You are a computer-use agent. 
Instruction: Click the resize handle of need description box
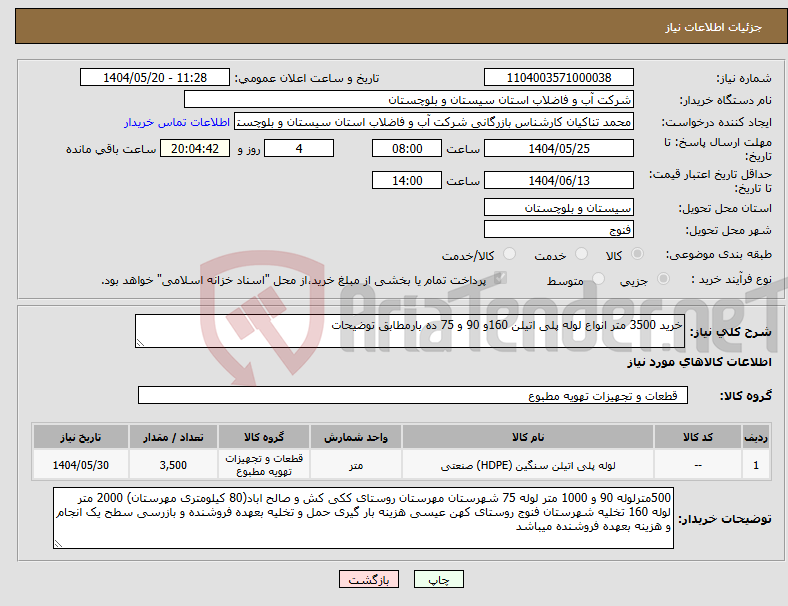tap(140, 343)
